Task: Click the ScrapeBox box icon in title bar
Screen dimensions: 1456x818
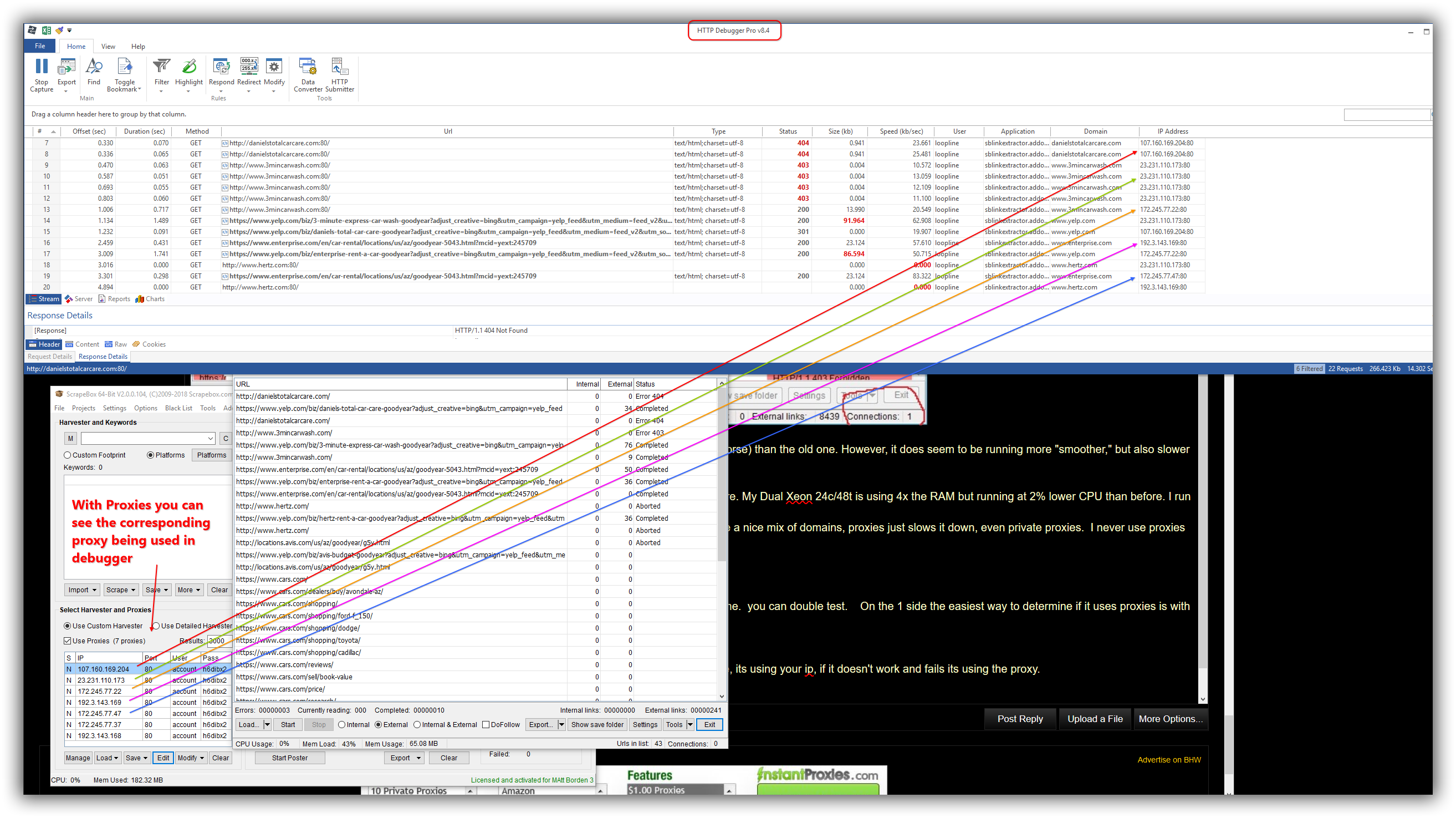Action: [59, 394]
